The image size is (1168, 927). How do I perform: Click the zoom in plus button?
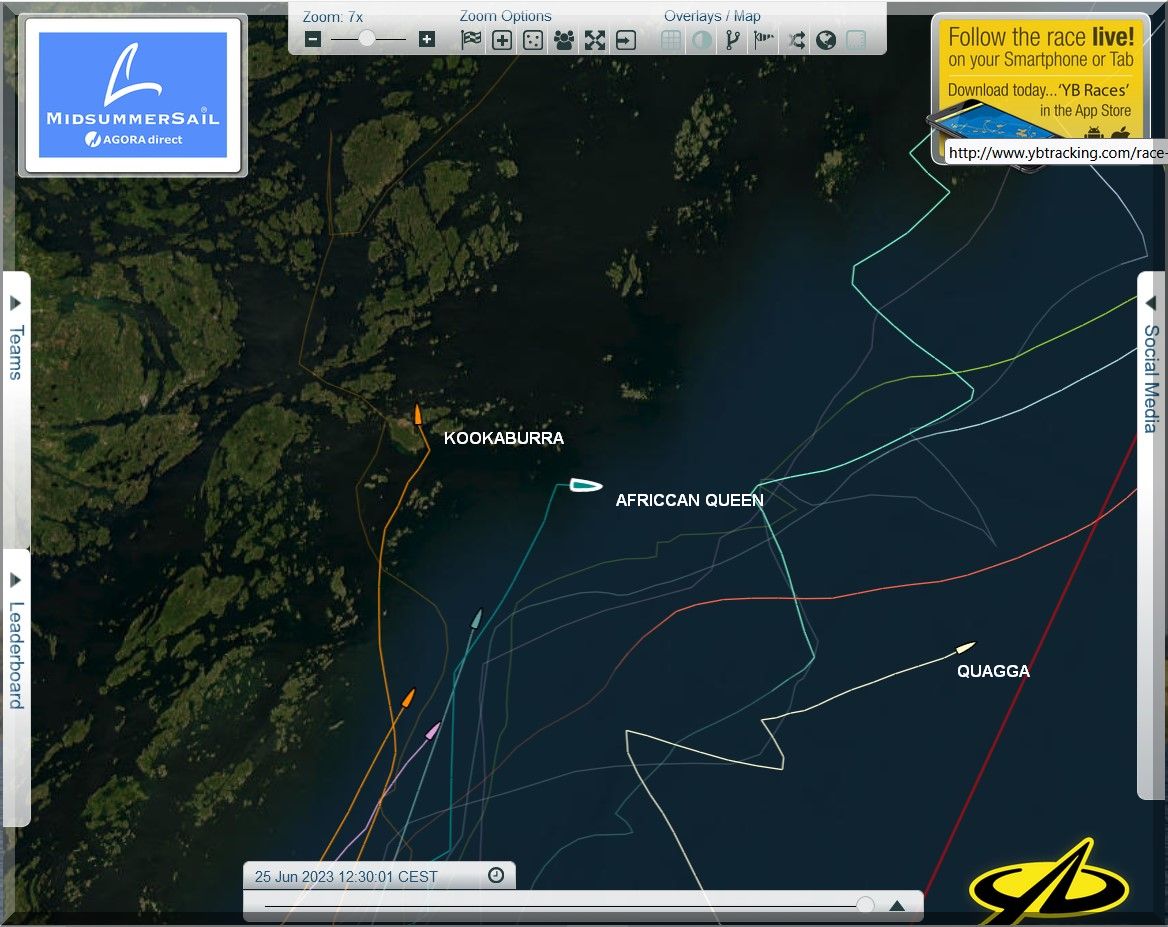coord(427,40)
